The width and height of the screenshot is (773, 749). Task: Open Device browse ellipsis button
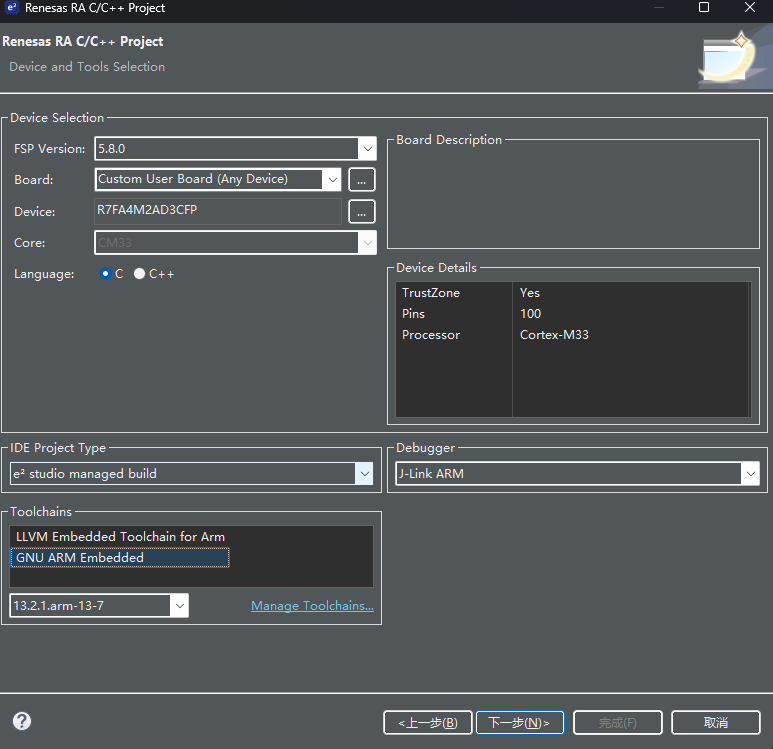pos(361,212)
